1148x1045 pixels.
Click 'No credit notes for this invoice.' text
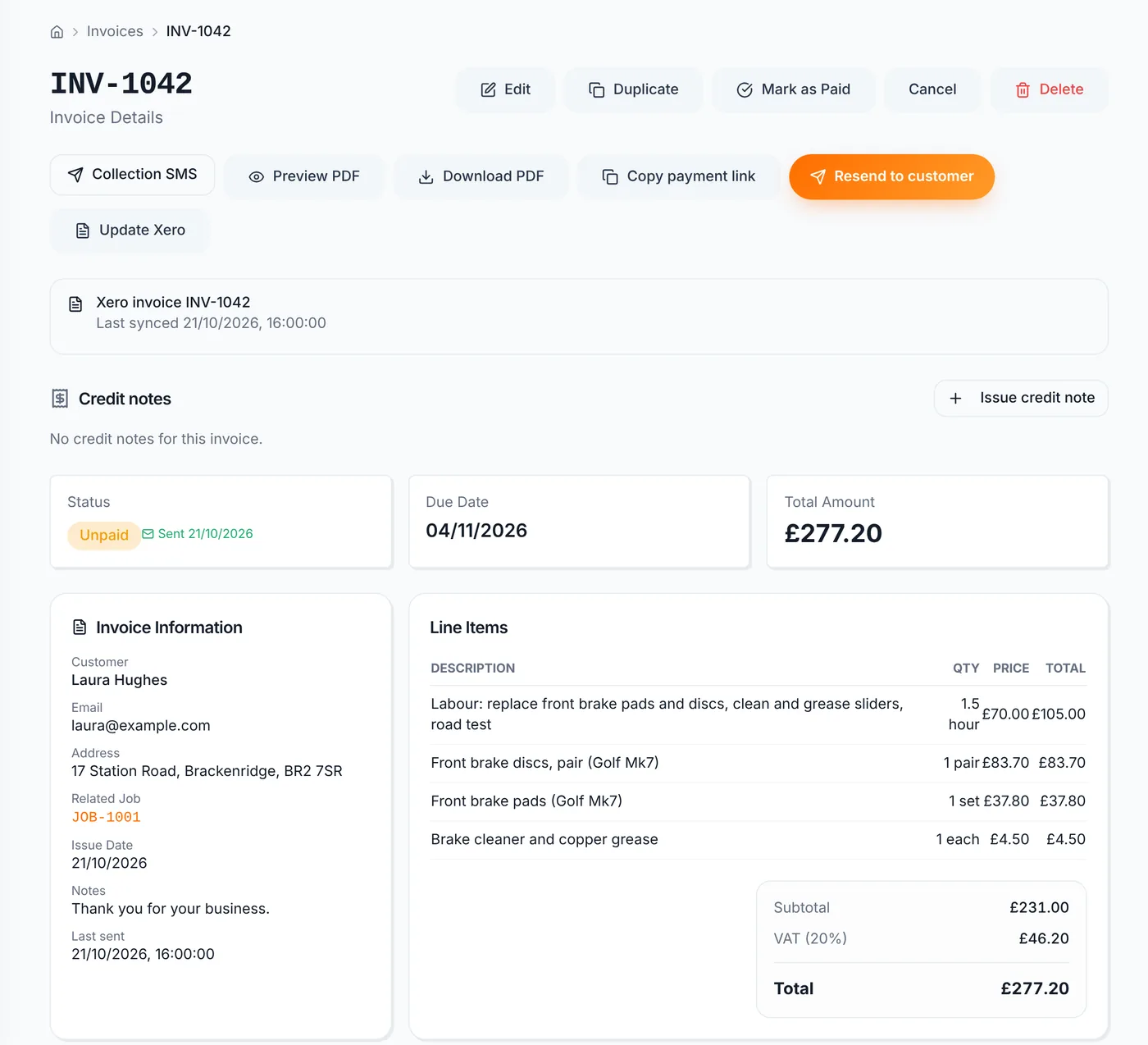point(156,439)
